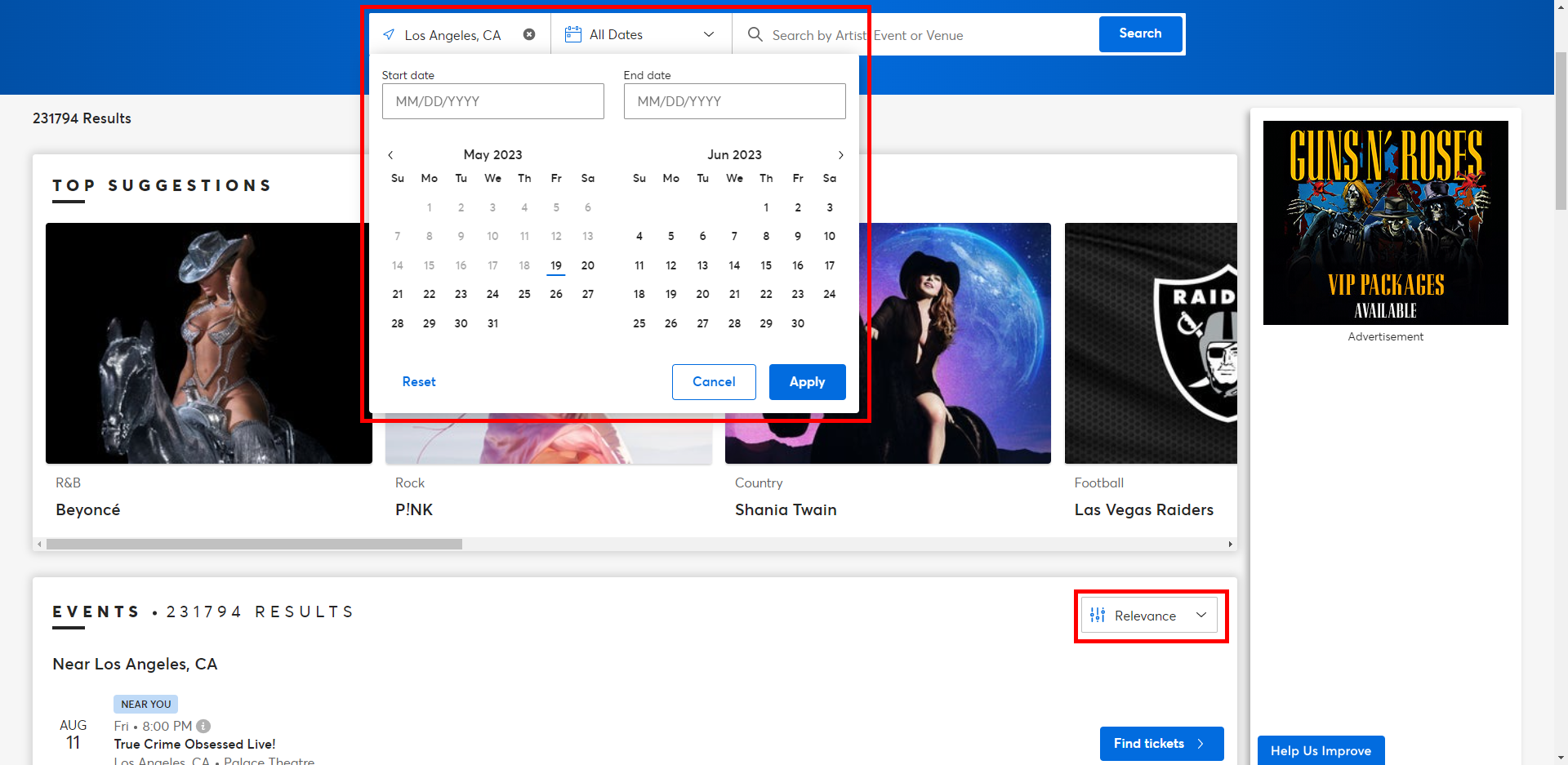Click the sort filter sliders icon

point(1098,616)
